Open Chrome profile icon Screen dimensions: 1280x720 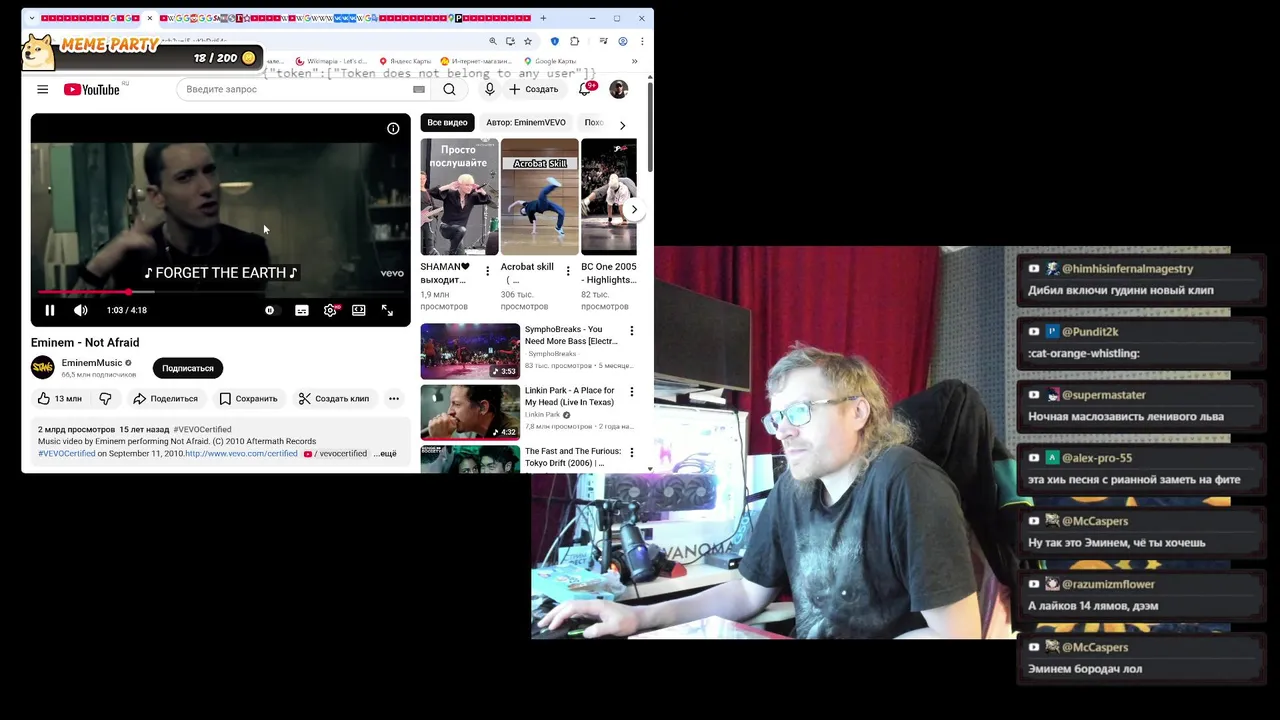[x=623, y=41]
